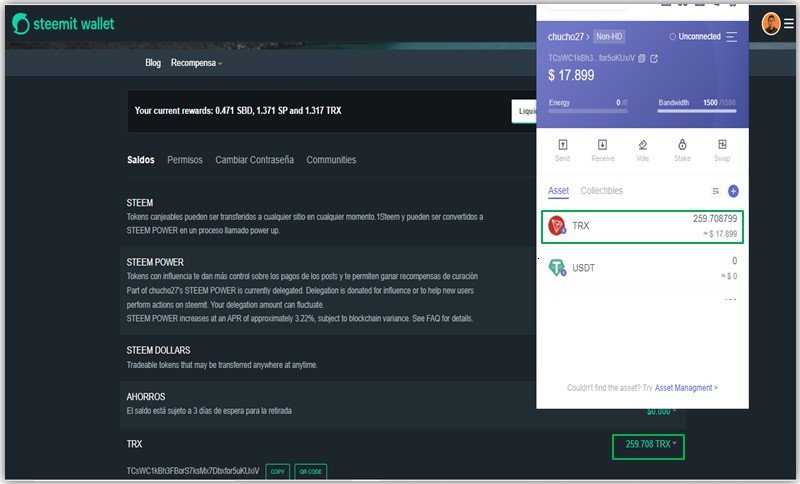Click the steemit wallet logo

(63, 23)
